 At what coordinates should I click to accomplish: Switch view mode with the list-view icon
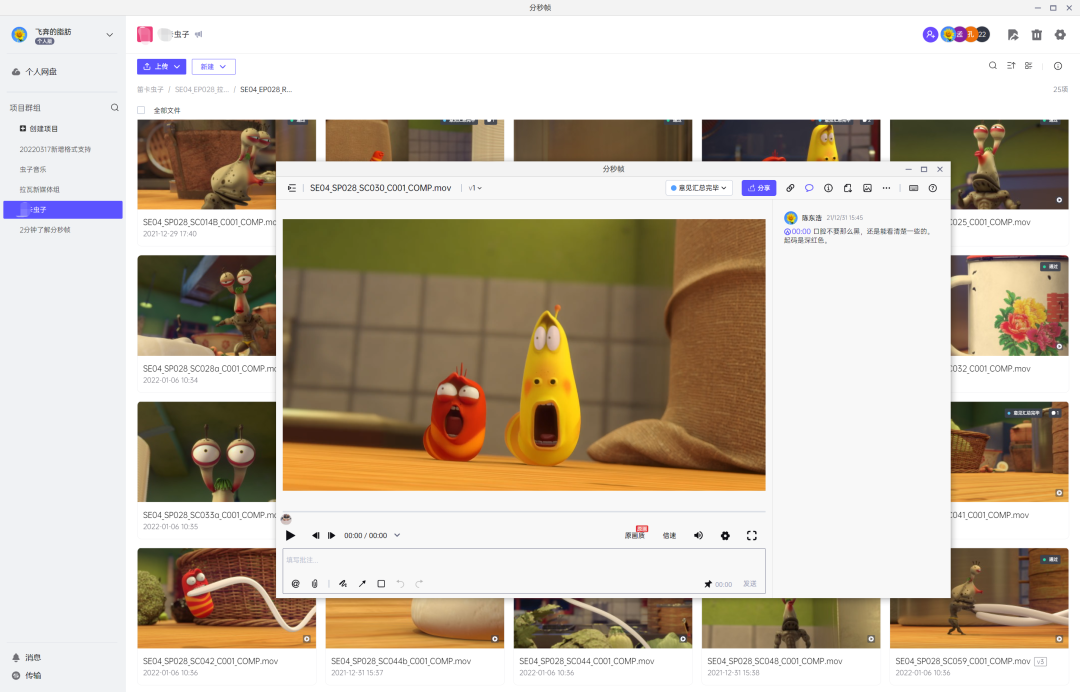coord(1028,65)
